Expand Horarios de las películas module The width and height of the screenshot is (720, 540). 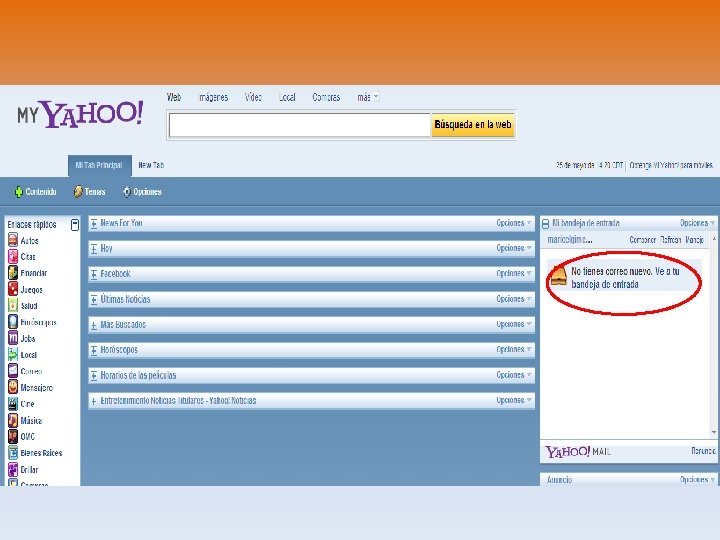click(94, 376)
